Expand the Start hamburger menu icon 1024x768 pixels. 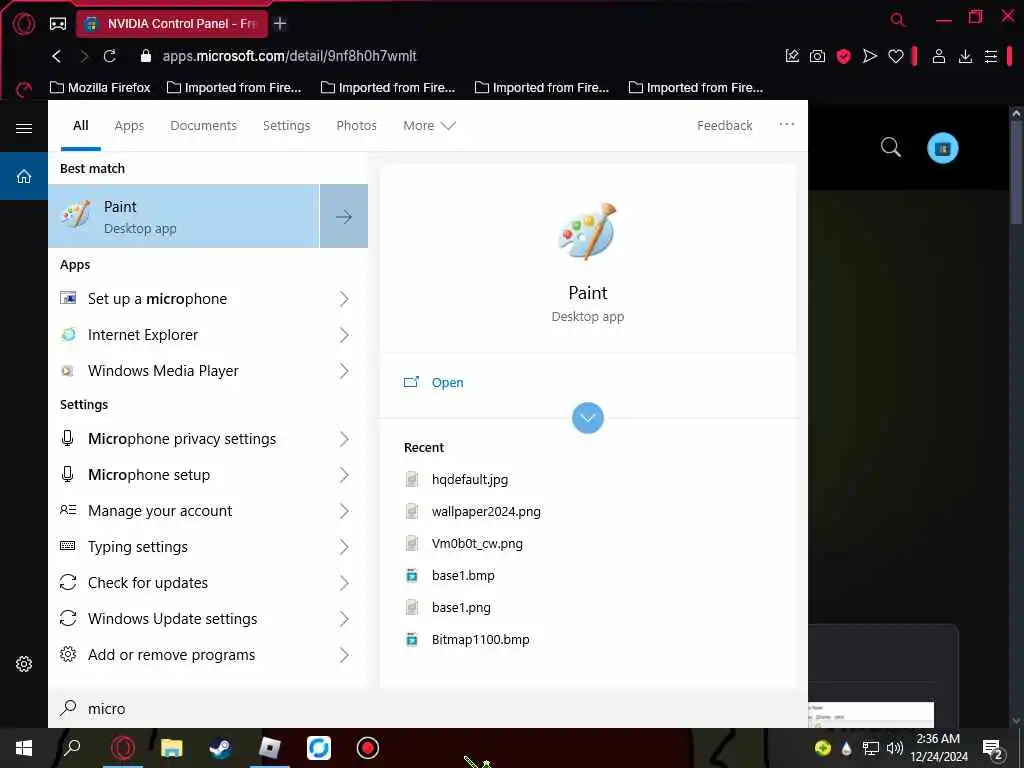tap(24, 128)
